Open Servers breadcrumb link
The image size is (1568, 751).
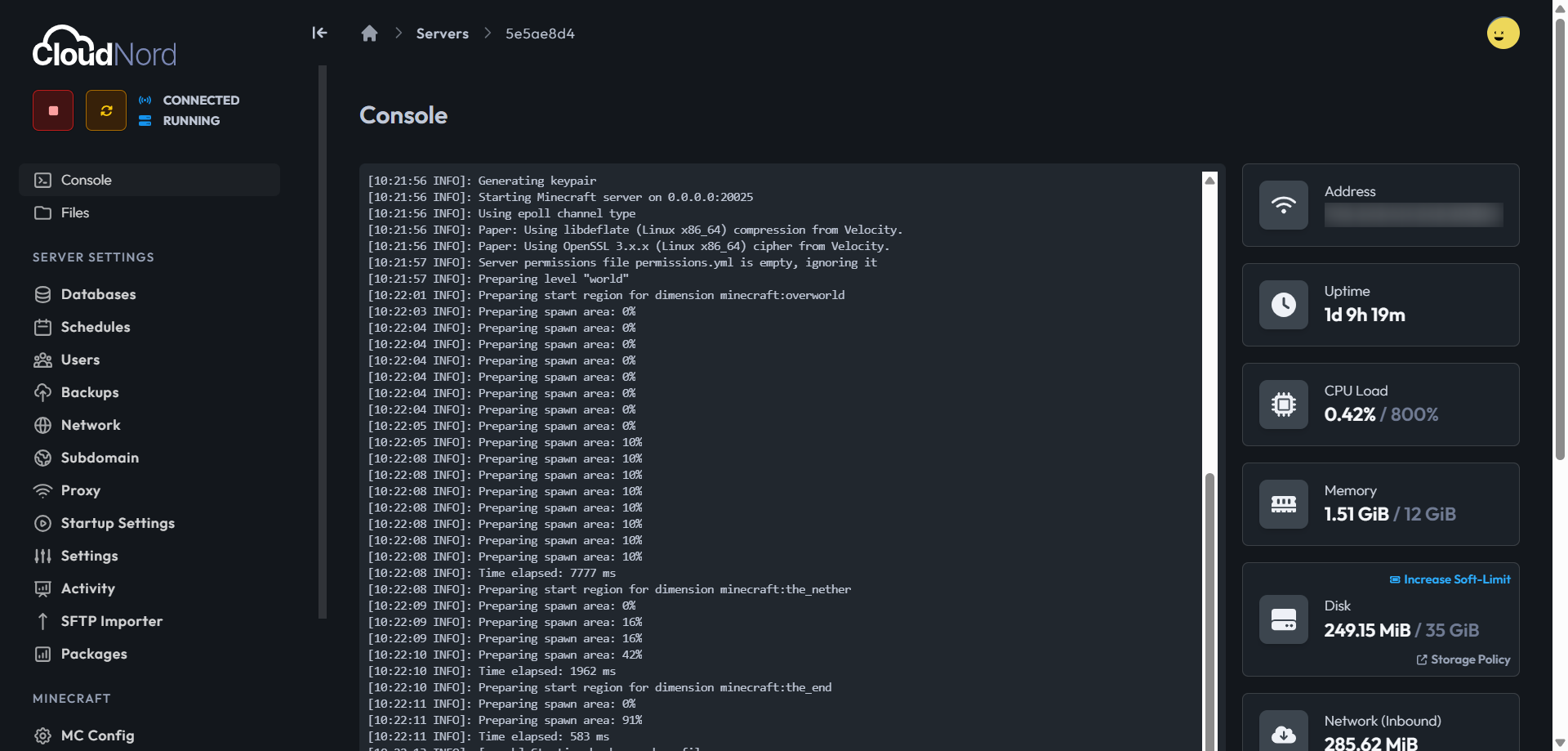tap(443, 34)
